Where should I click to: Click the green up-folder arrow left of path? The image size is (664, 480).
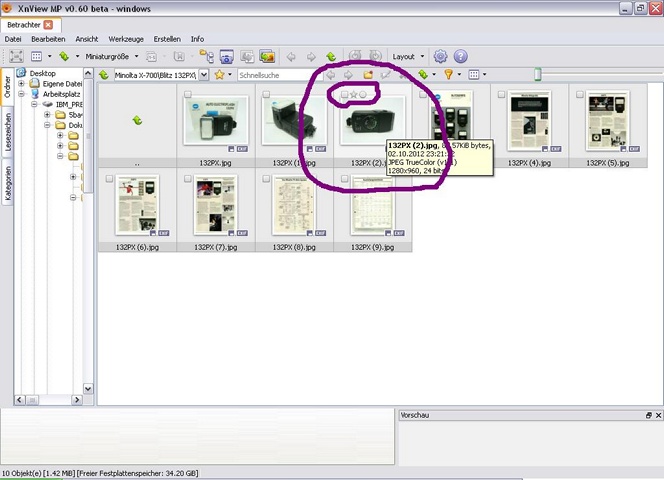point(103,75)
